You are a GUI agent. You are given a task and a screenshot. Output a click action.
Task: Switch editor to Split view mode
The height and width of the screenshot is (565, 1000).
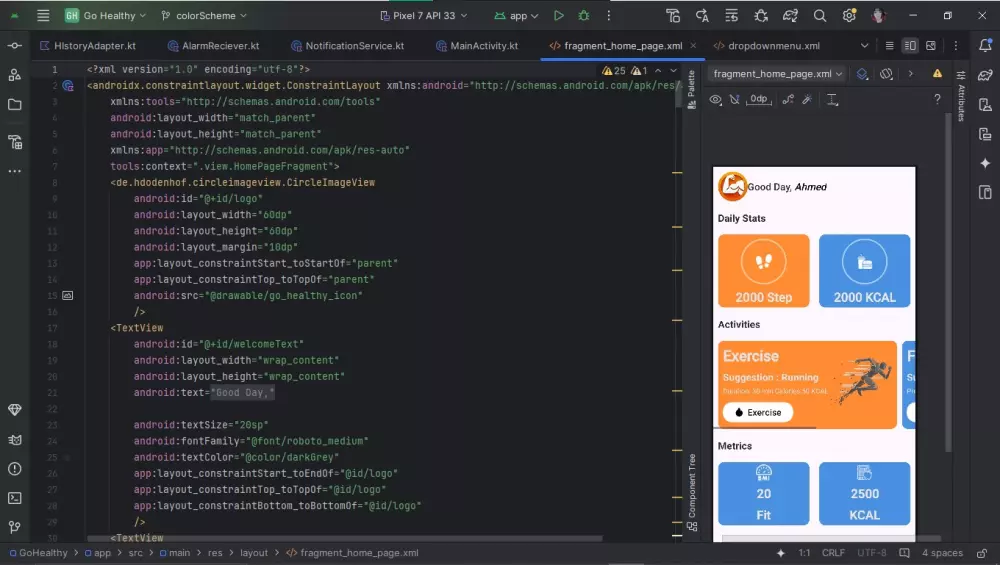click(x=910, y=46)
